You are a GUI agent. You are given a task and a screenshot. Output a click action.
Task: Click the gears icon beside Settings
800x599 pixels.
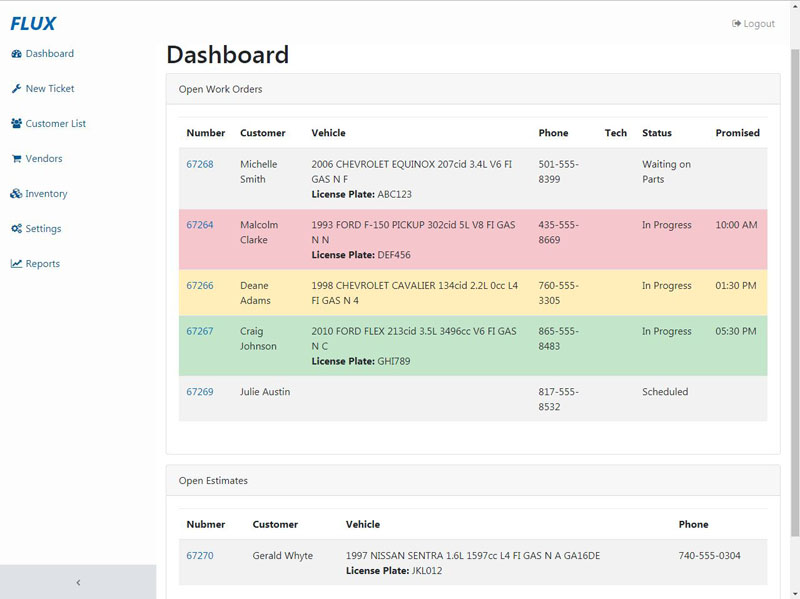[16, 229]
